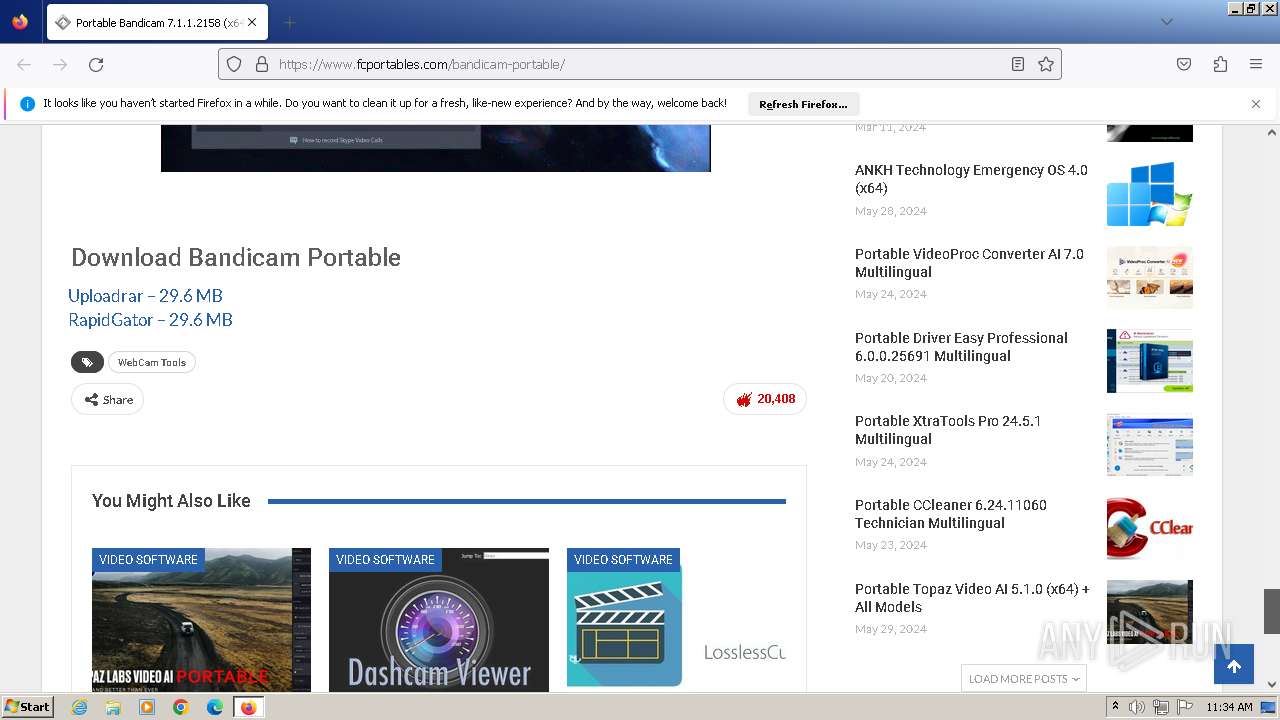1280x720 pixels.
Task: Click the notification info icon
Action: coord(27,104)
